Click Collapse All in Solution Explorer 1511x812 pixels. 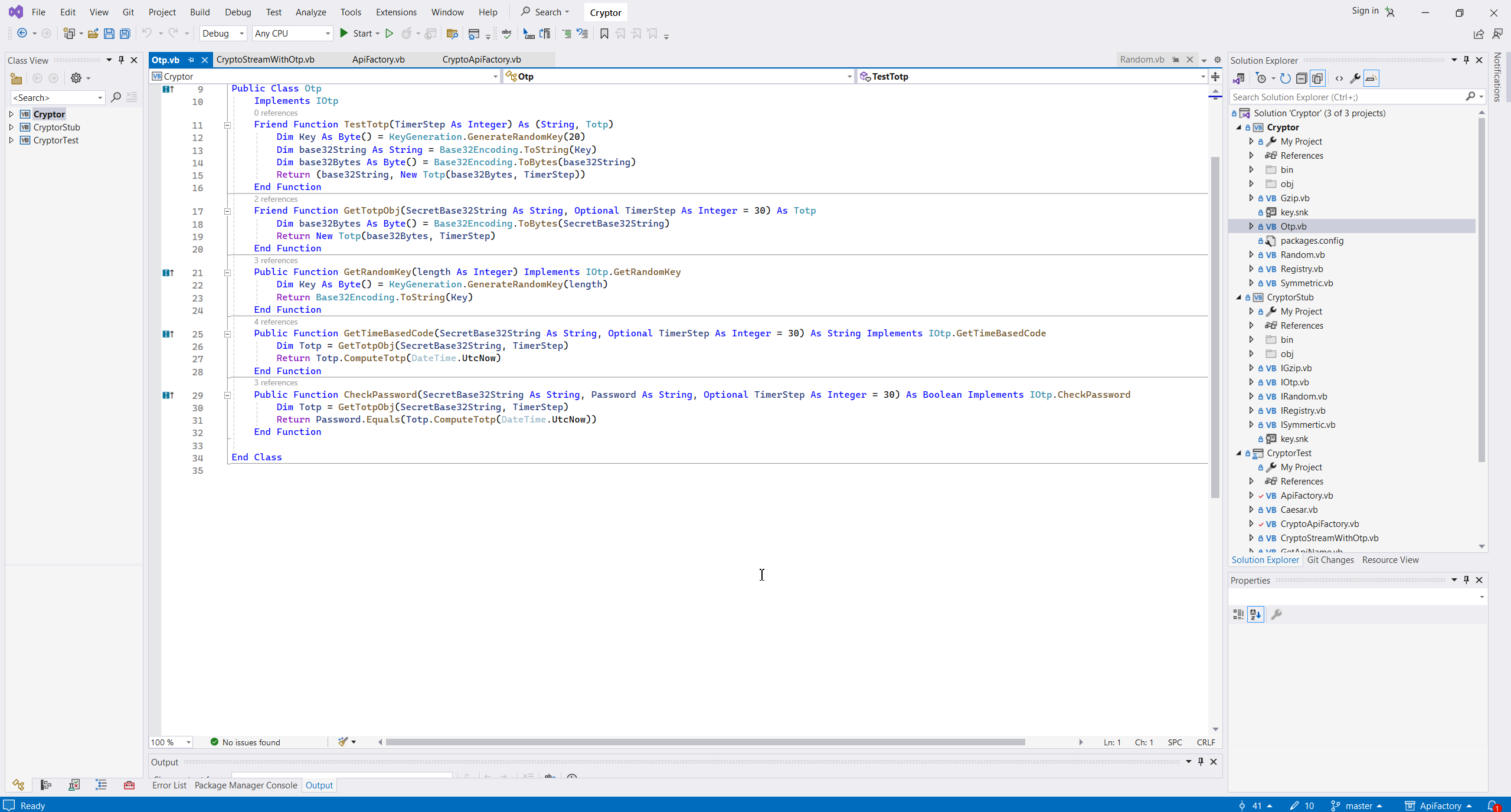[1301, 78]
